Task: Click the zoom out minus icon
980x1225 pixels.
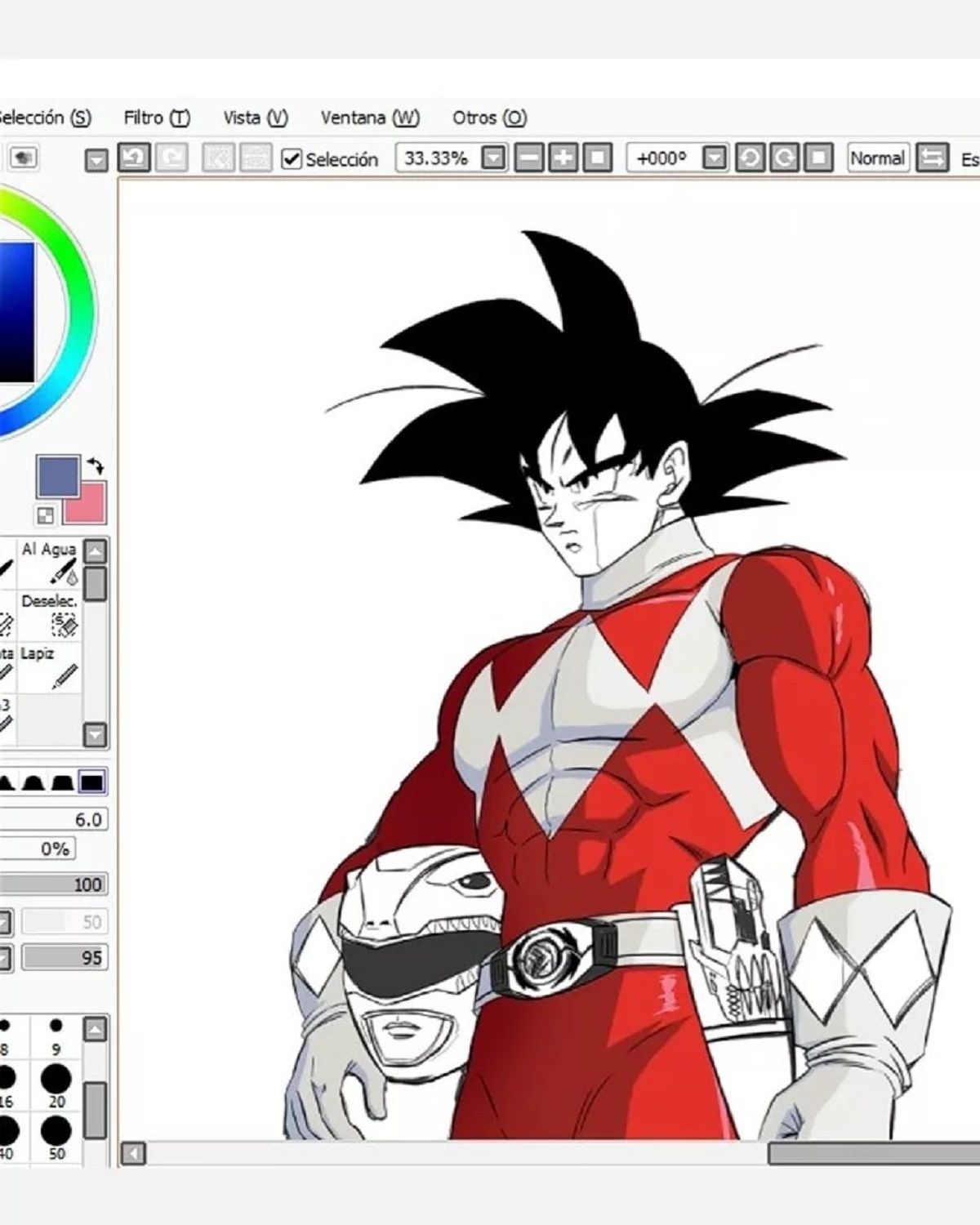Action: coord(528,159)
